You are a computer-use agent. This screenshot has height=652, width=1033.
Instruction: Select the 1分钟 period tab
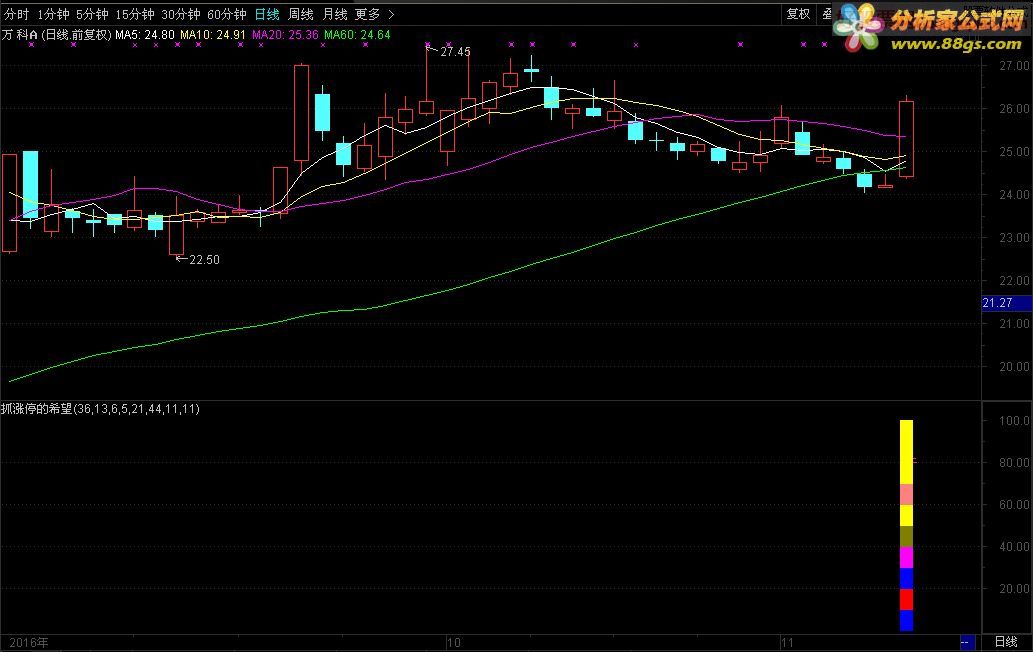(53, 14)
